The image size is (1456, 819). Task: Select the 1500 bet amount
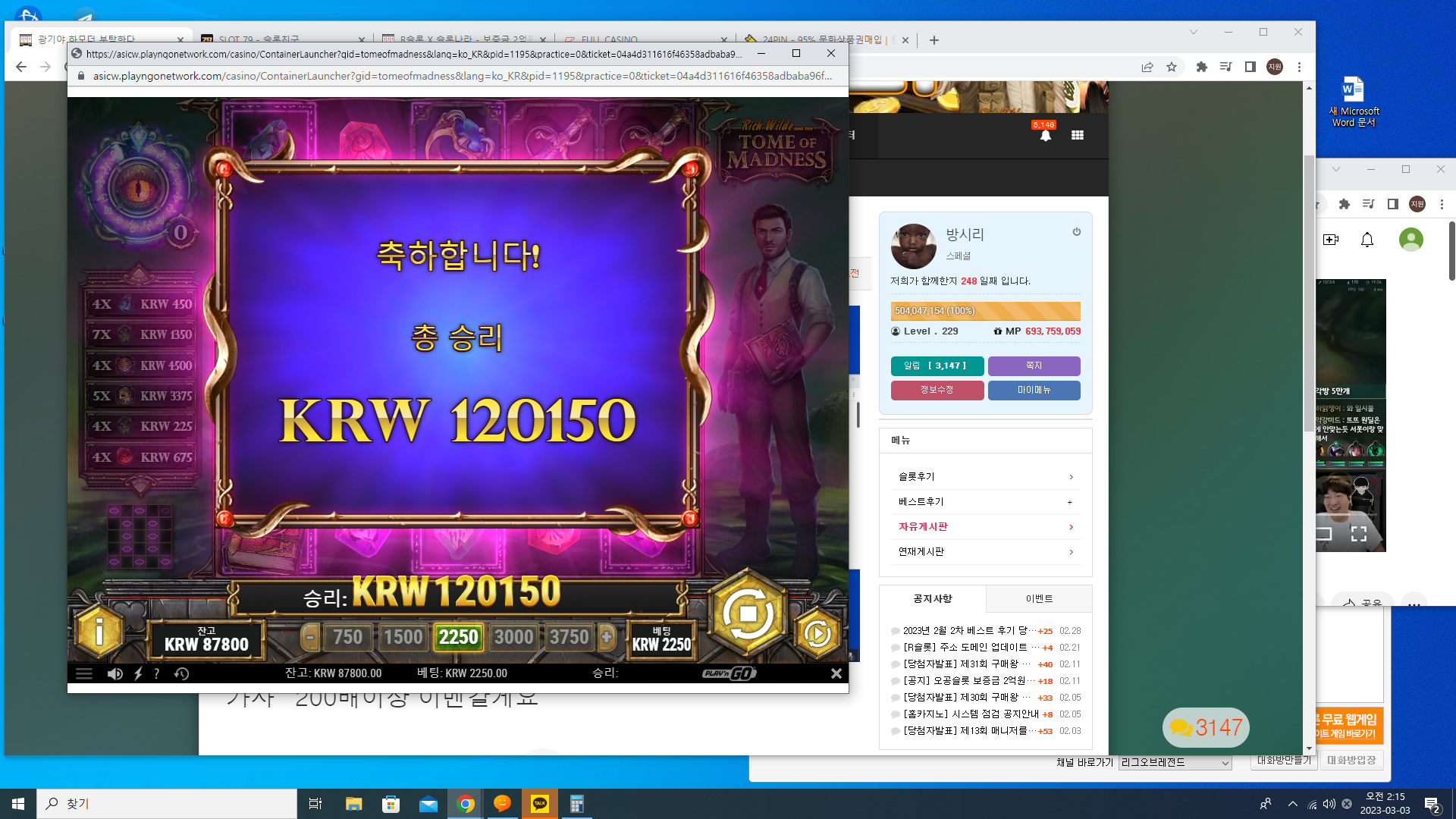tap(403, 637)
